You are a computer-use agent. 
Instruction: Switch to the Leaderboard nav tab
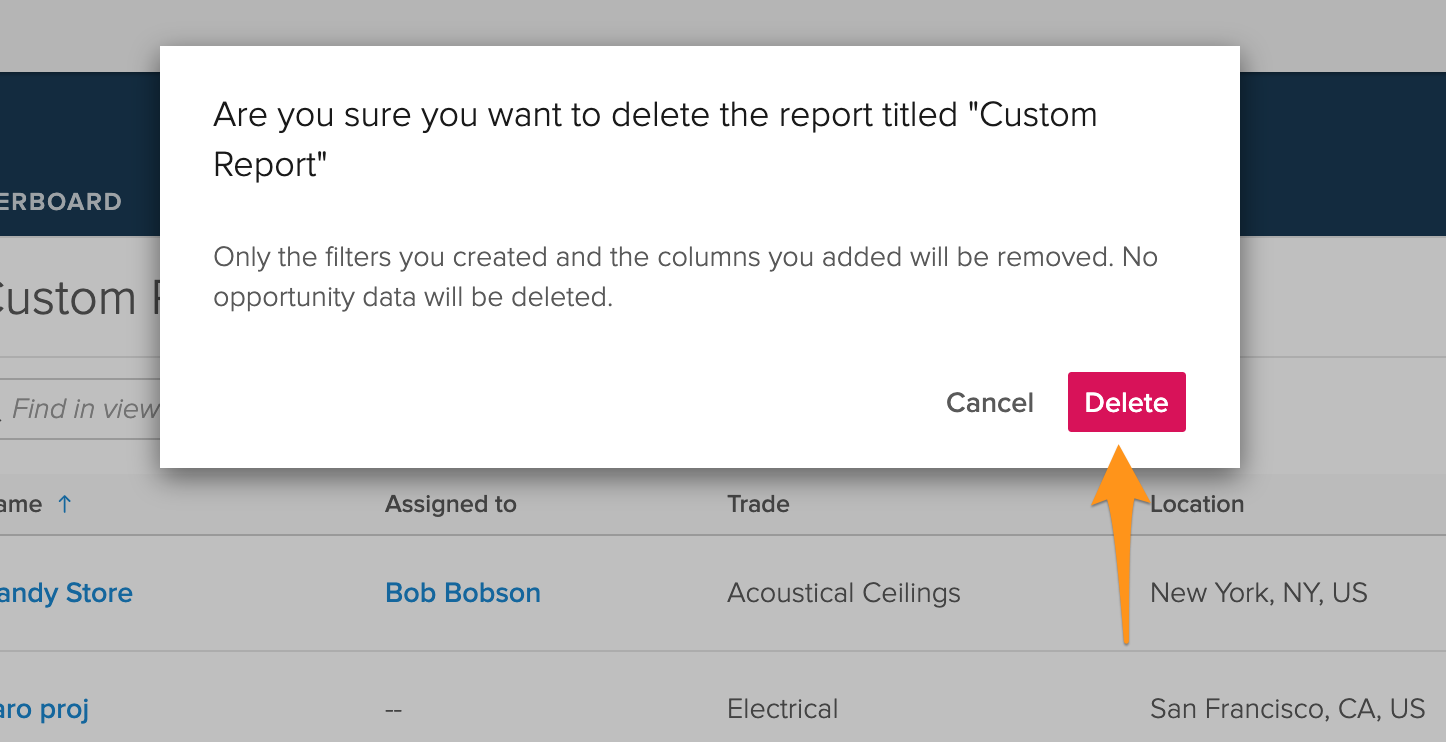[x=60, y=202]
